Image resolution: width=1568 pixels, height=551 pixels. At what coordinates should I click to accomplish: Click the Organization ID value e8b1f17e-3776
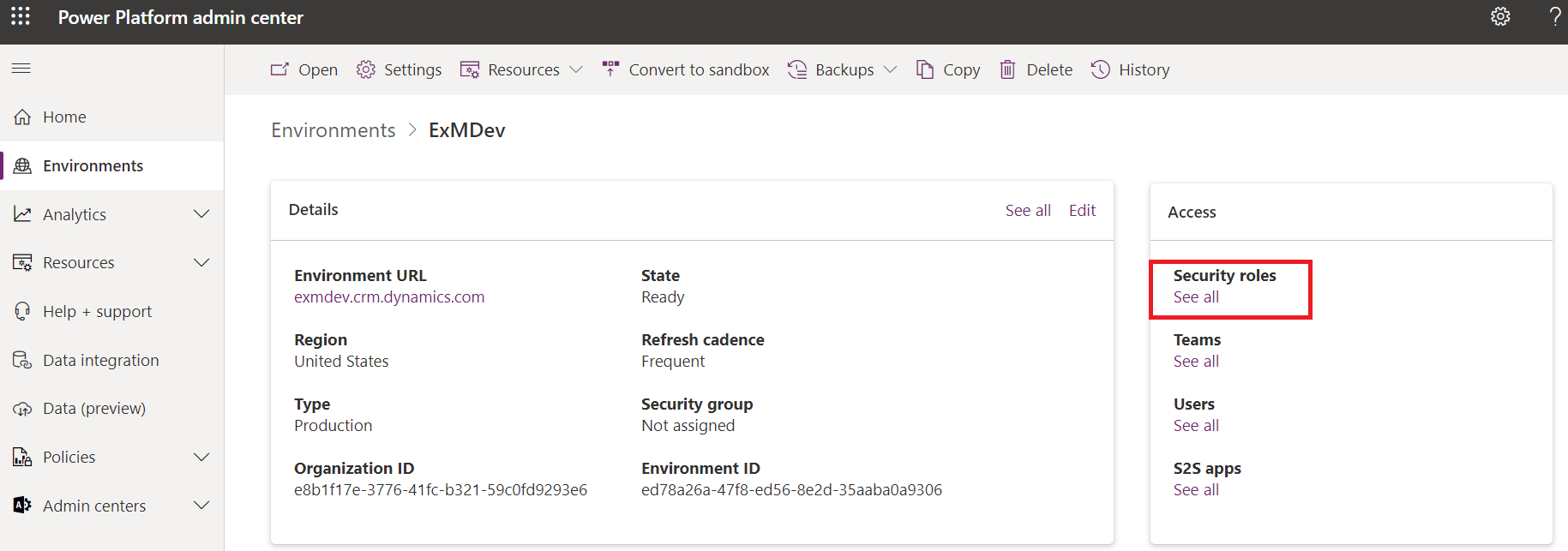[441, 490]
